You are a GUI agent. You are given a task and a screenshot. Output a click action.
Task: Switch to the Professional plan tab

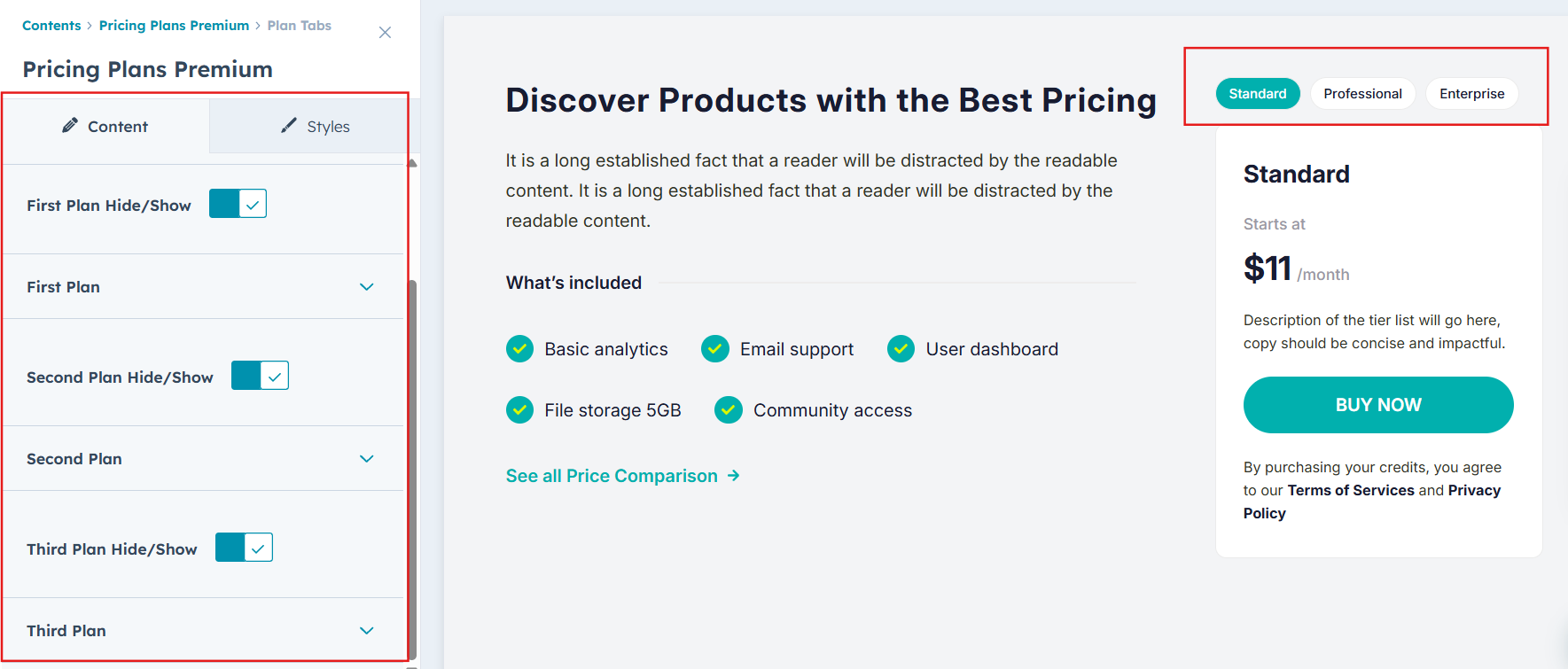click(x=1362, y=94)
